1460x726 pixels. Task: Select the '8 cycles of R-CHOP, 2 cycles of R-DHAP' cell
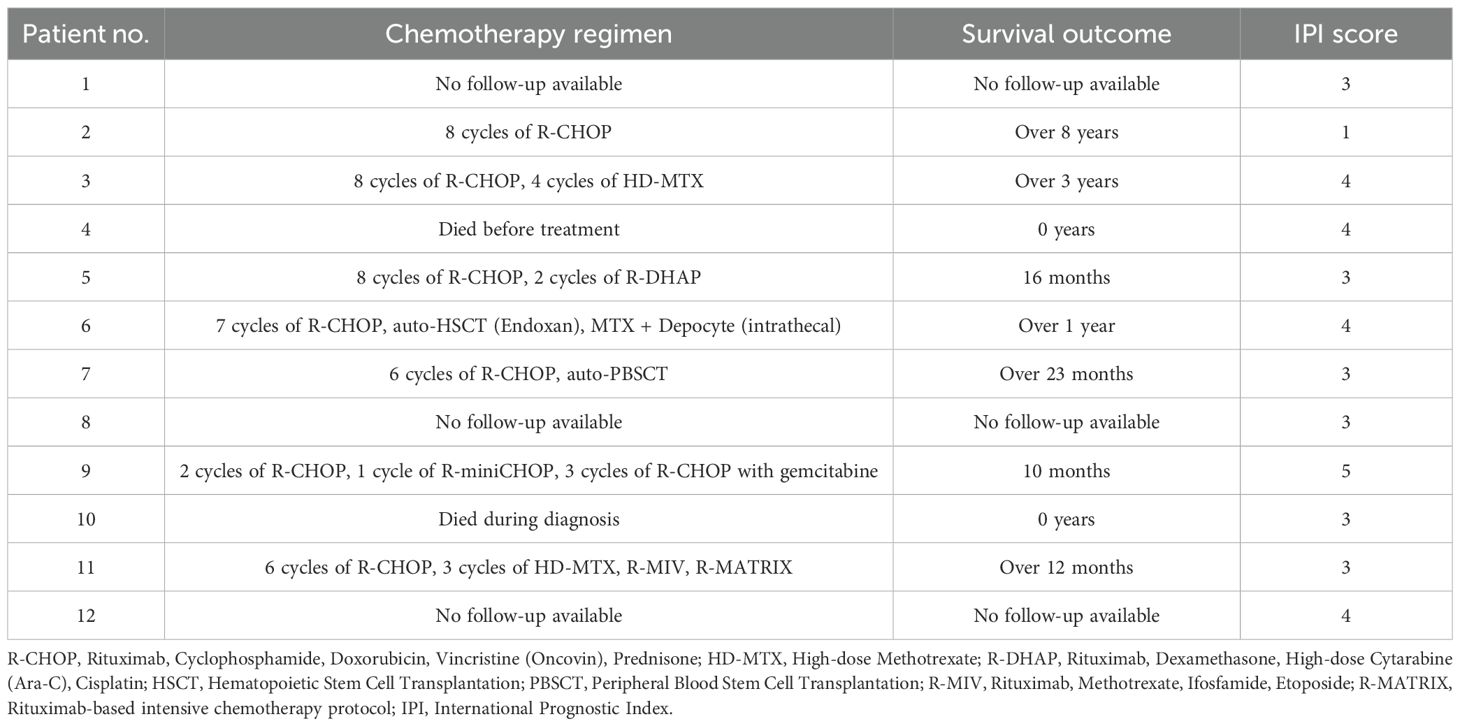click(529, 277)
